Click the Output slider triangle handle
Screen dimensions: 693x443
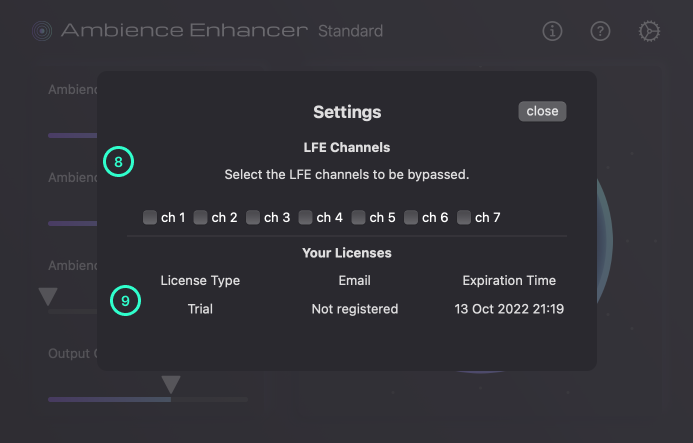coord(171,384)
